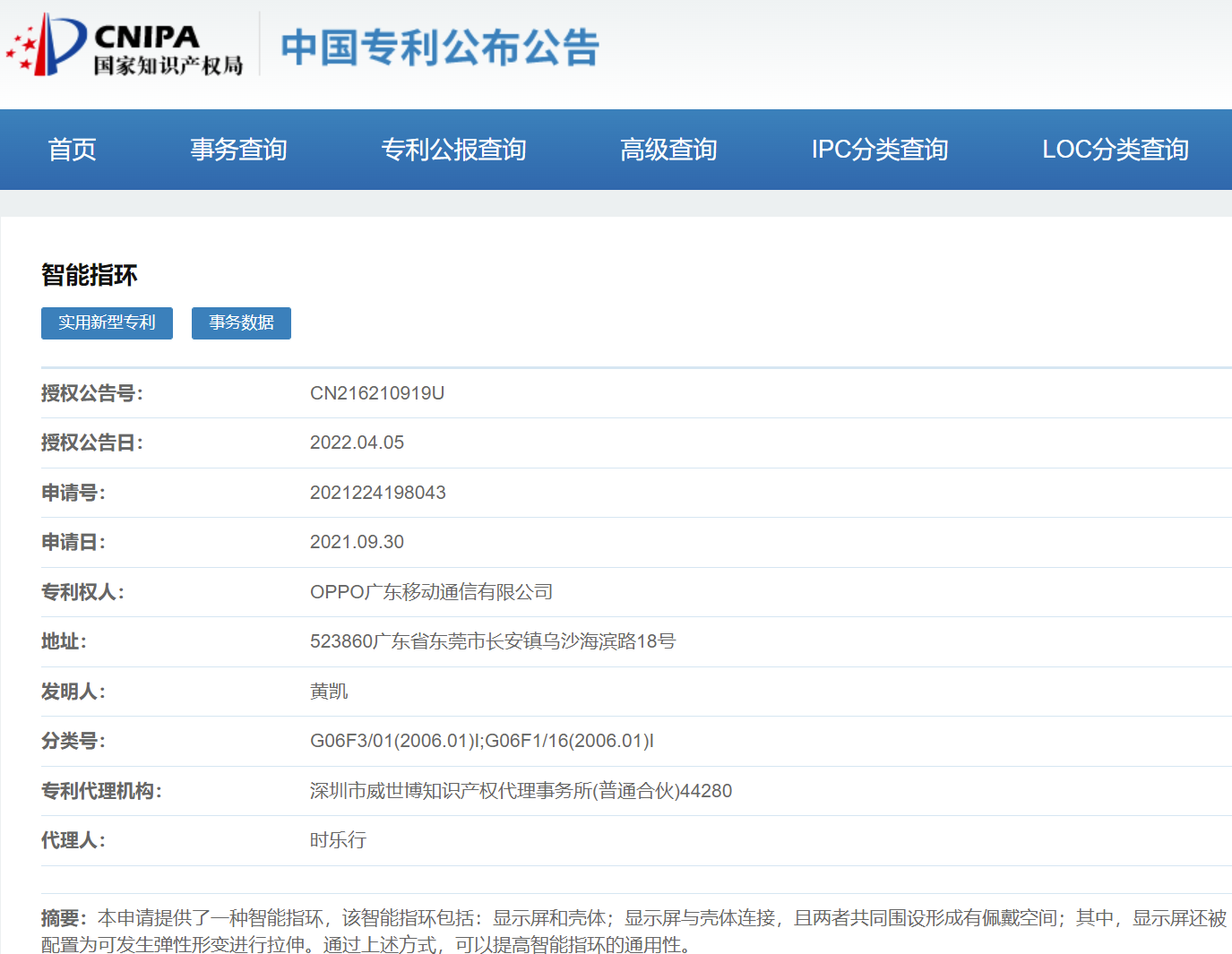This screenshot has height=954, width=1232.
Task: Click agent name 时乐行
Action: 337,839
